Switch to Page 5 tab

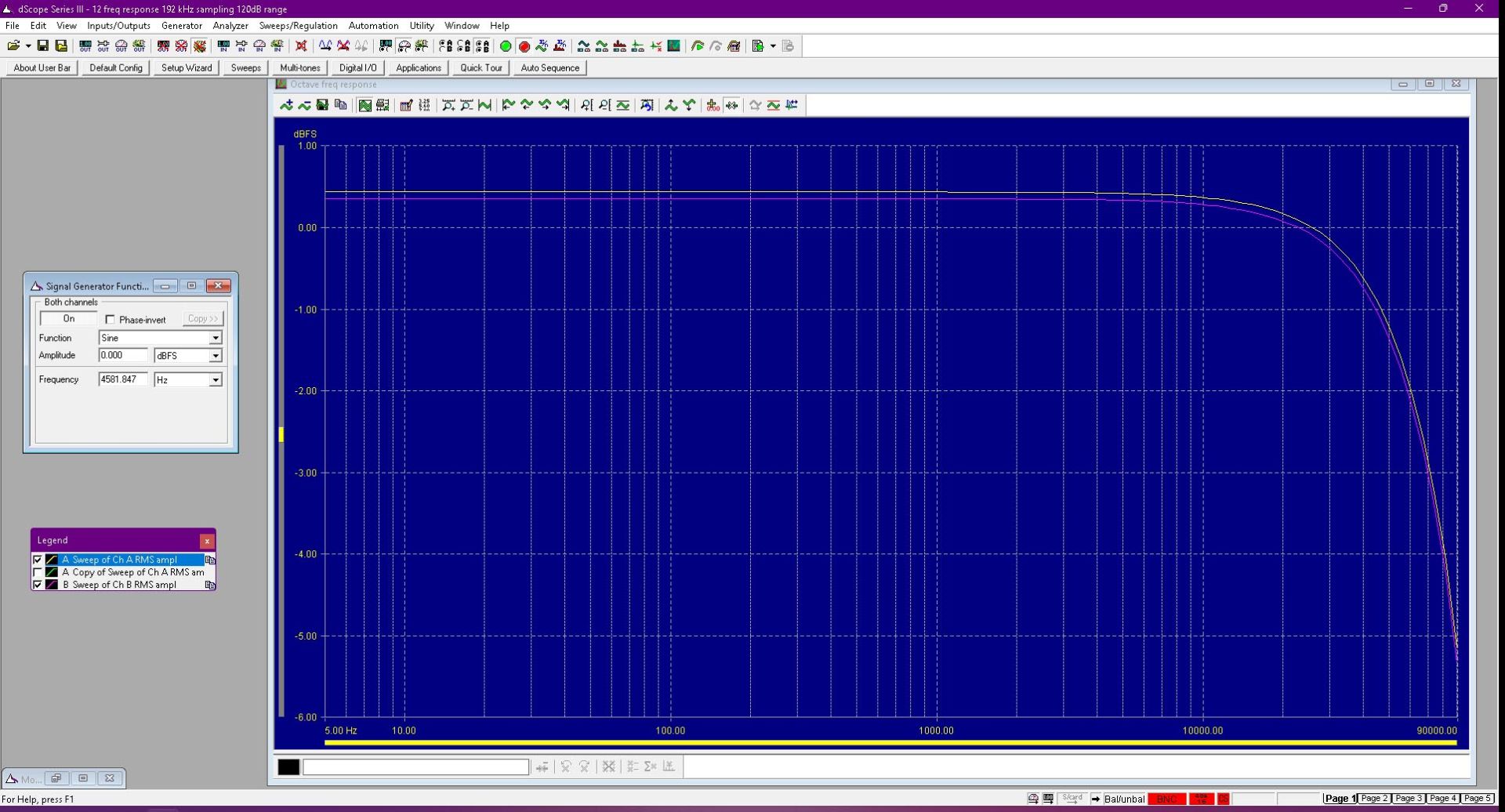[x=1478, y=799]
